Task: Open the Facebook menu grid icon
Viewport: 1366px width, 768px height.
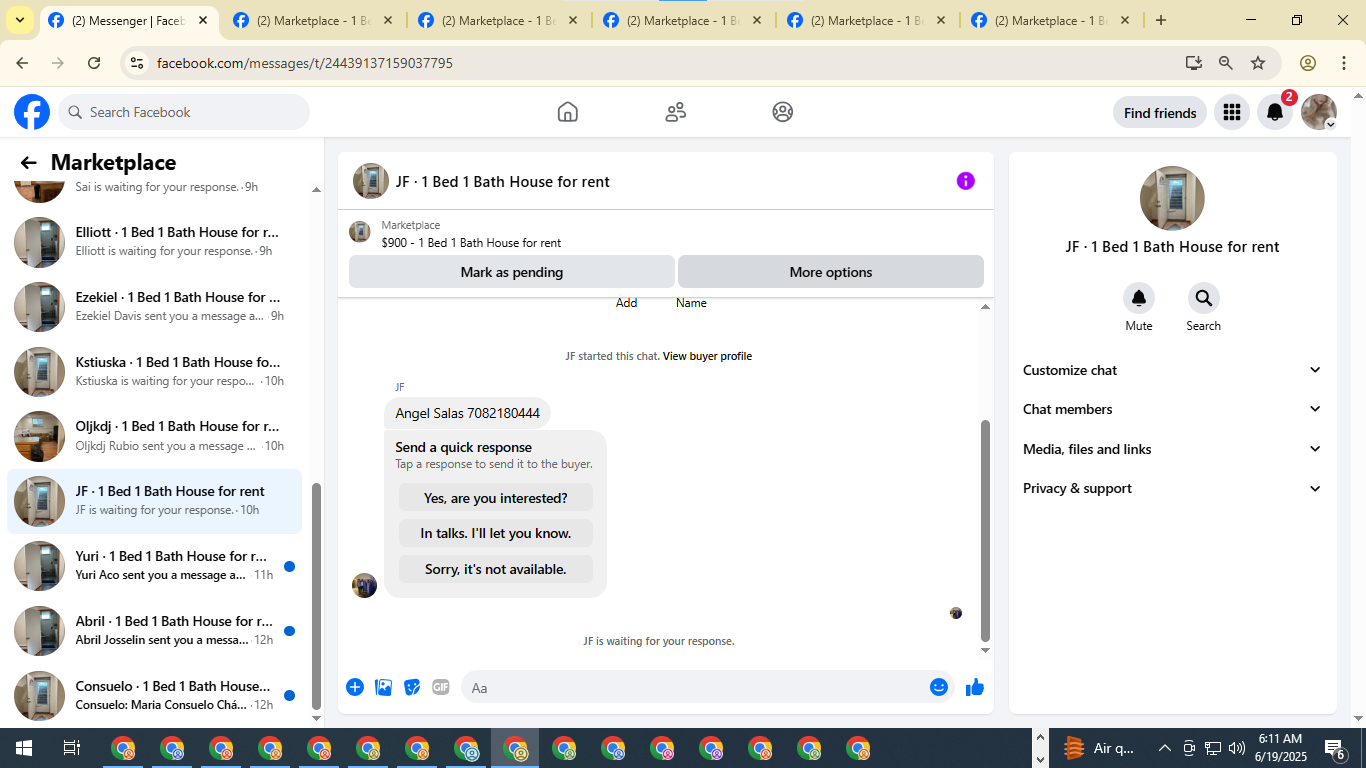Action: click(x=1232, y=112)
